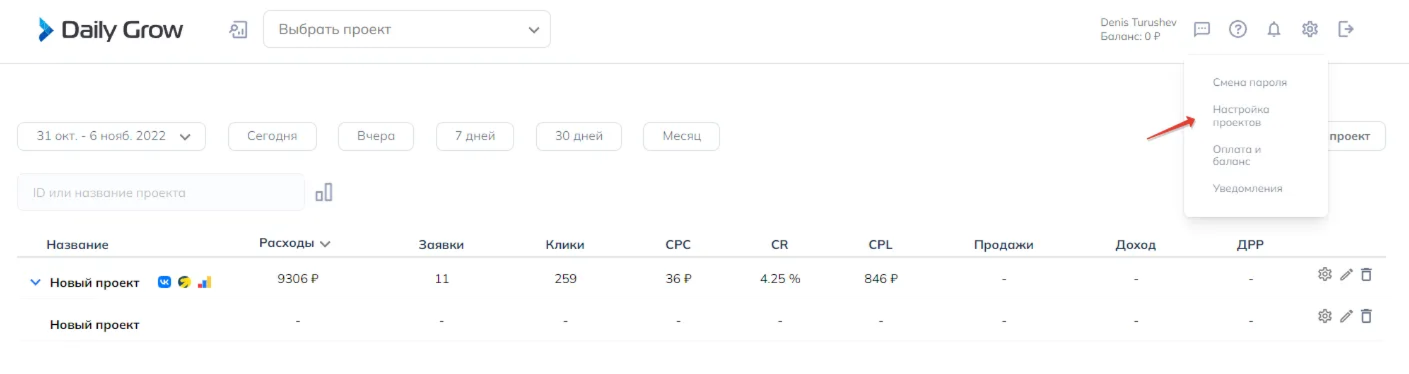Expand the first Новый проект row chevron
The image size is (1409, 374).
coord(36,282)
